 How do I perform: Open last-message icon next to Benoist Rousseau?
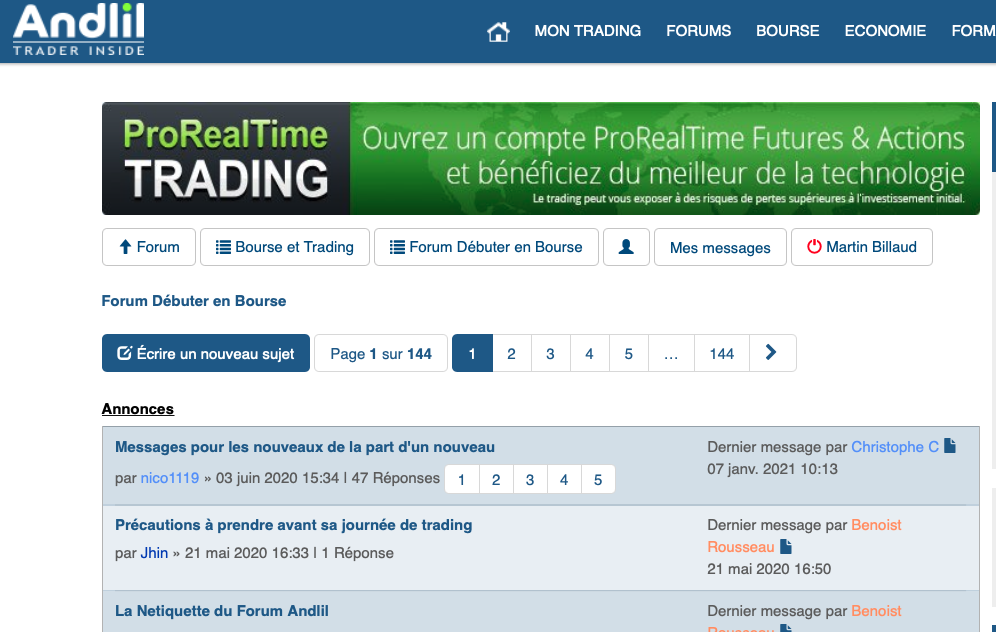point(786,546)
